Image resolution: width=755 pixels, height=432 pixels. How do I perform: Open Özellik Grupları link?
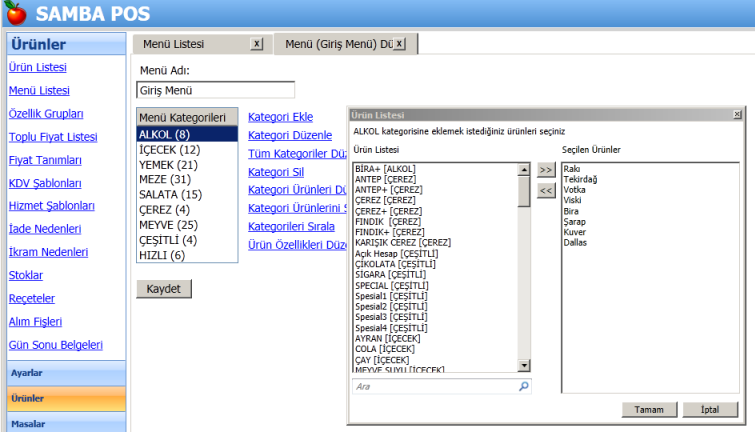(46, 114)
